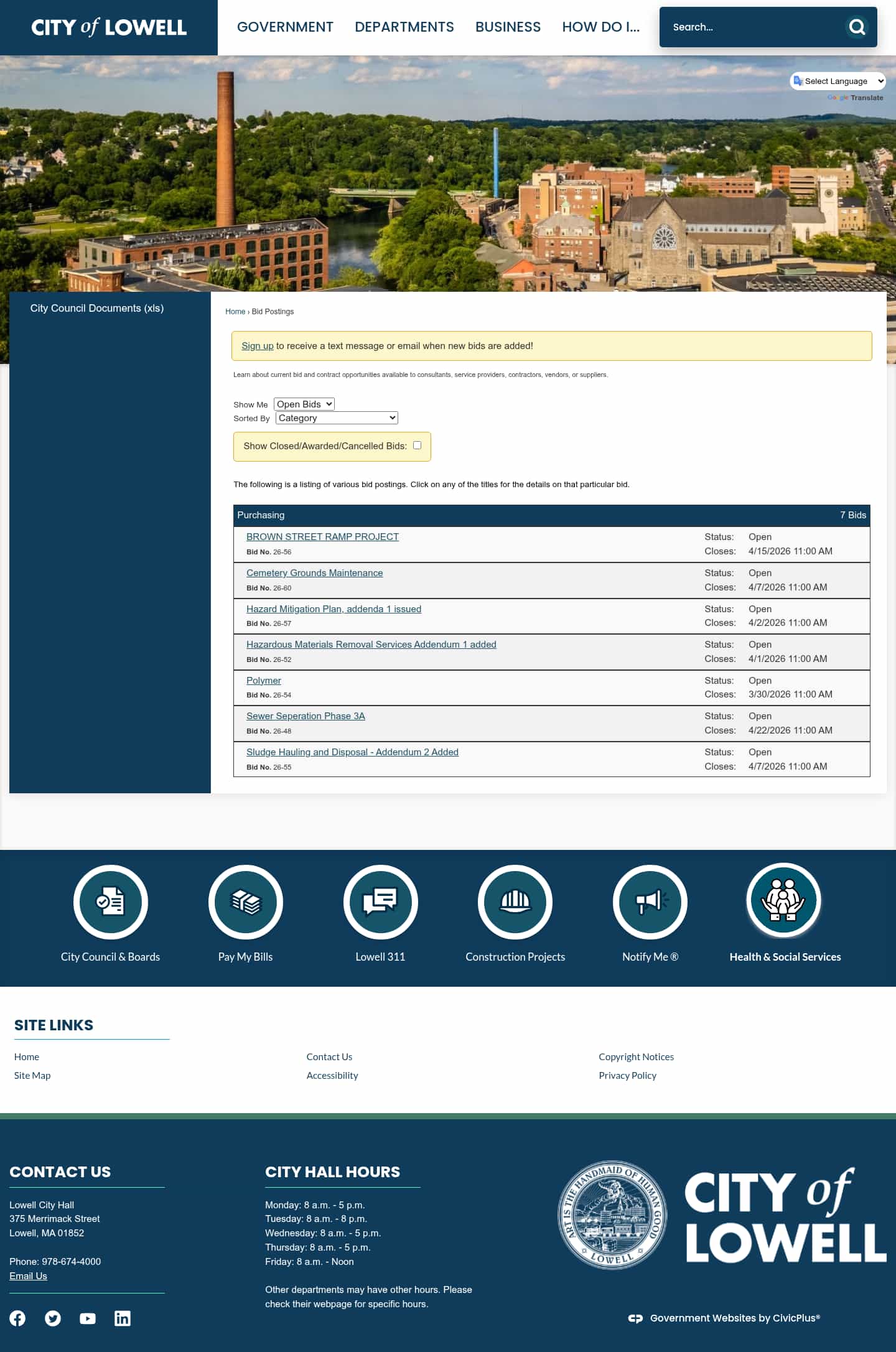
Task: Click Government Websites by CivicPlus link
Action: point(735,1318)
